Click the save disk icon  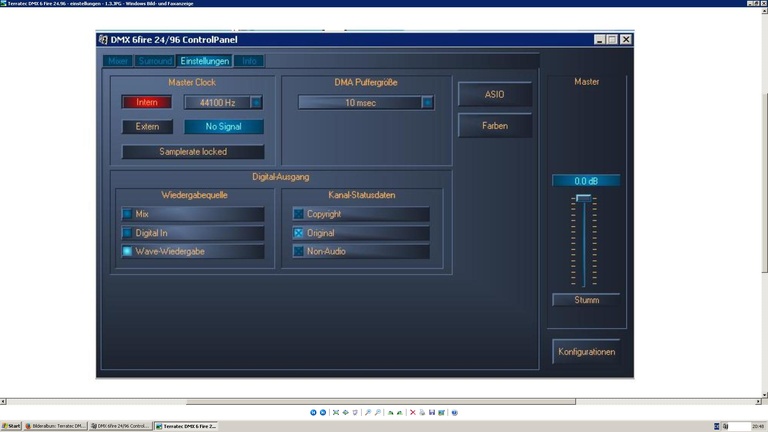(432, 412)
